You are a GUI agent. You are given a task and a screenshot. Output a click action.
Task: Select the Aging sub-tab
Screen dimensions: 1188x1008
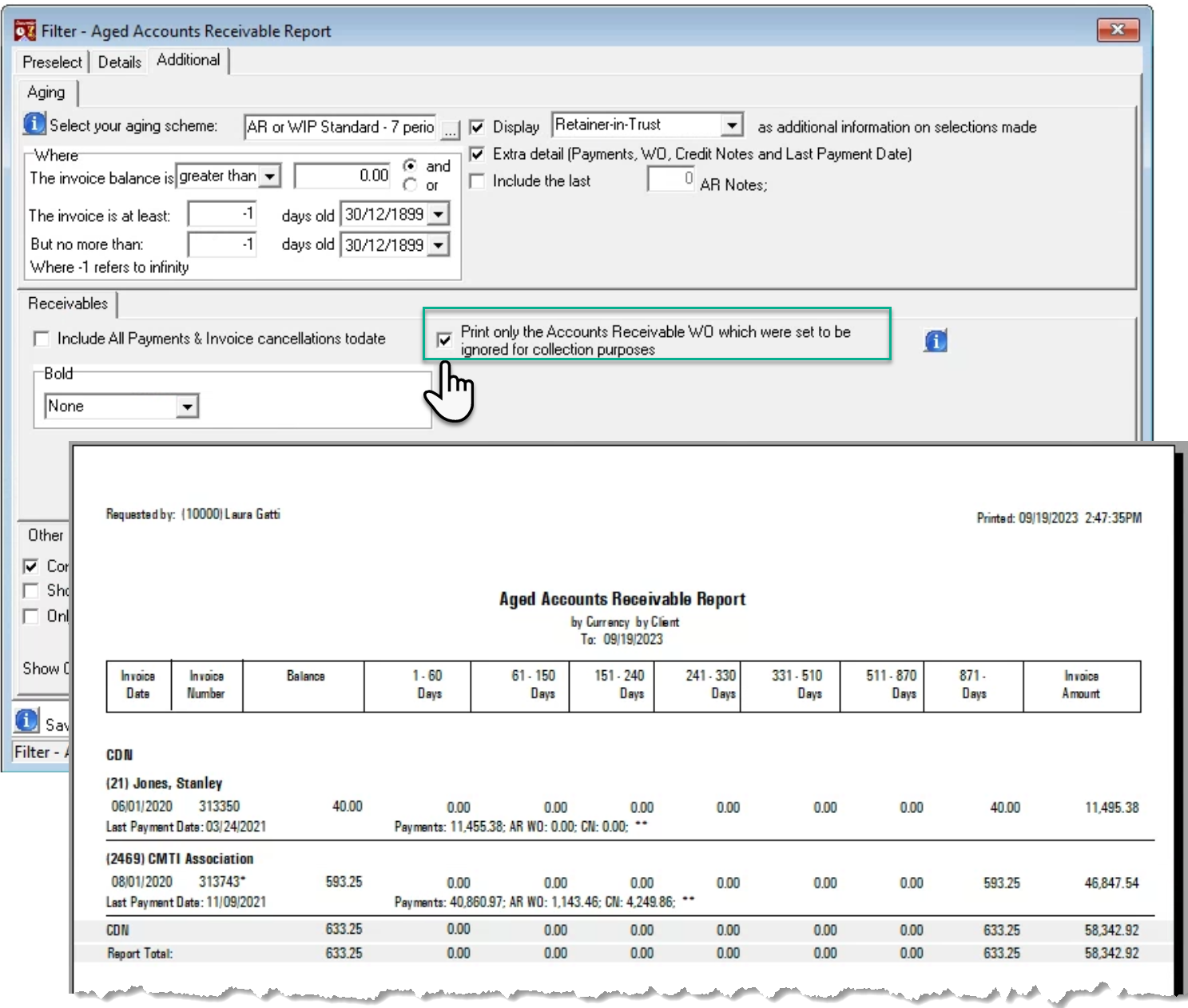(x=46, y=92)
